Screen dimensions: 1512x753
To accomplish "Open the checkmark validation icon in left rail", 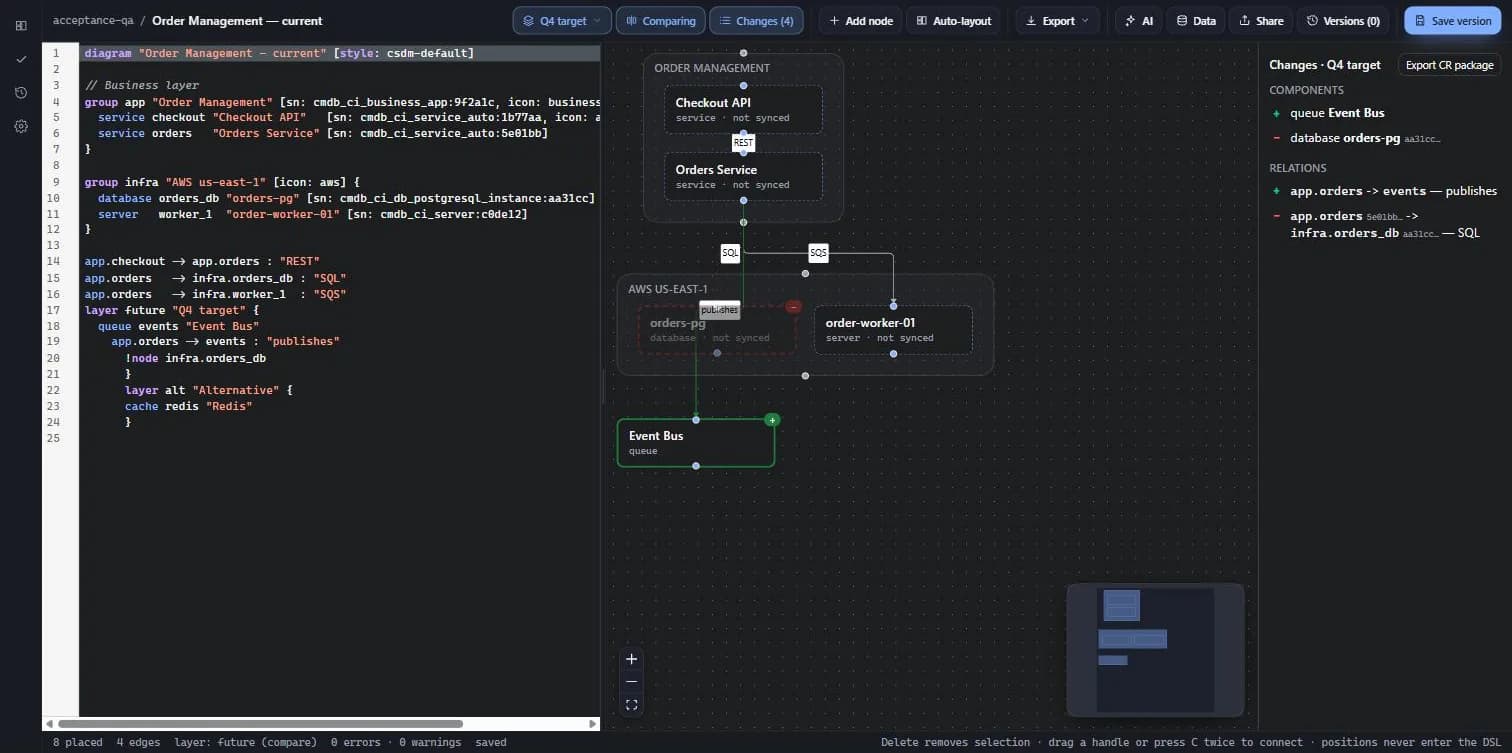I will point(21,59).
